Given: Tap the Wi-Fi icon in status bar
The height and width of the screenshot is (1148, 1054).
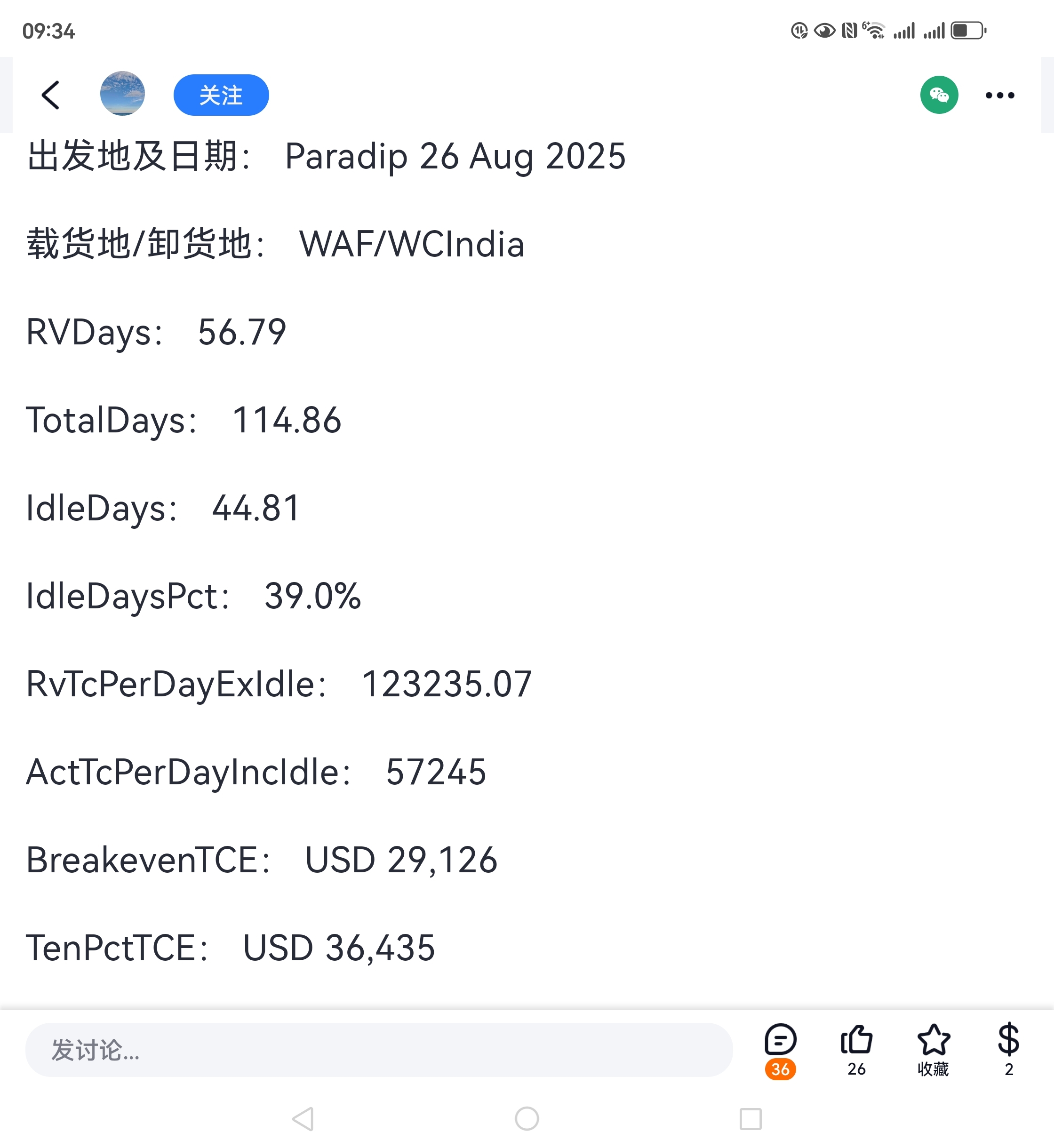Looking at the screenshot, I should pos(873,30).
